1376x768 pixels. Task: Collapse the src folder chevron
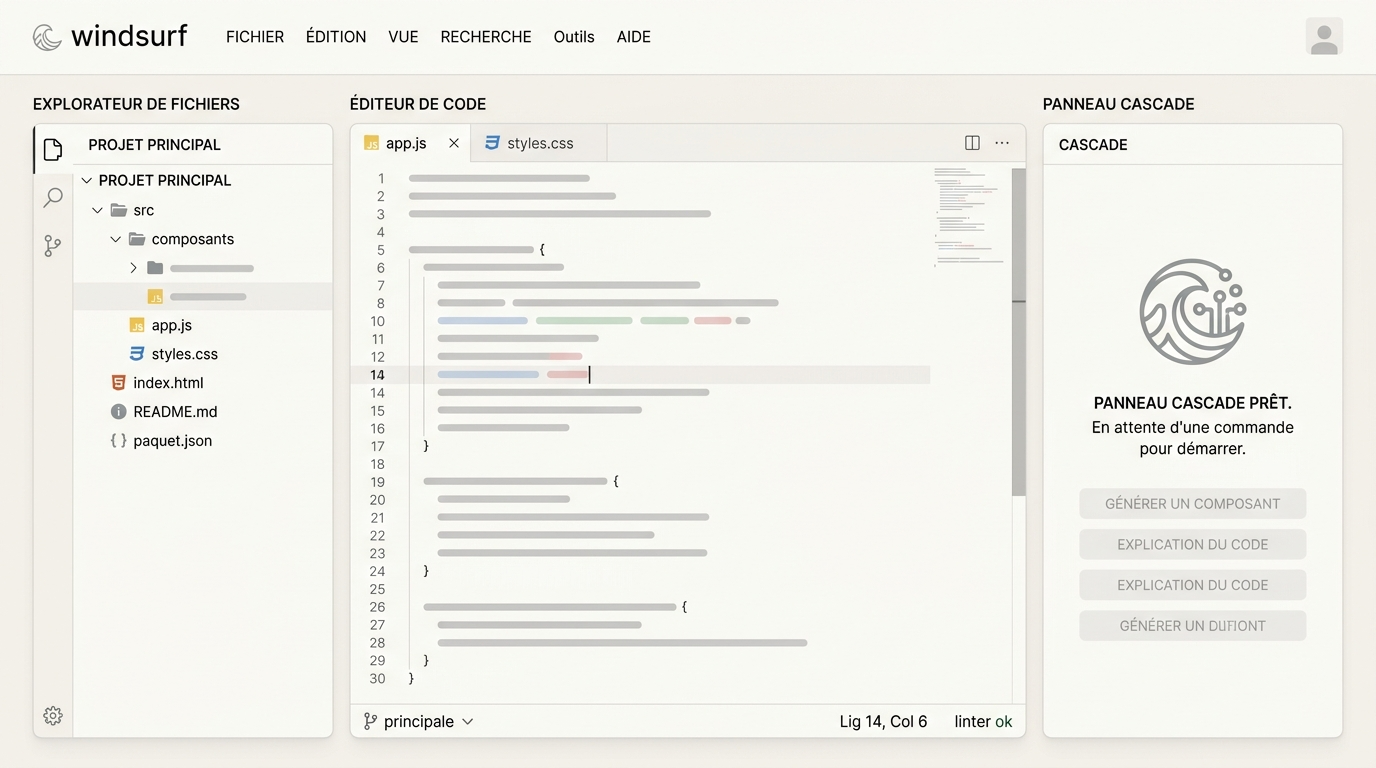(97, 210)
